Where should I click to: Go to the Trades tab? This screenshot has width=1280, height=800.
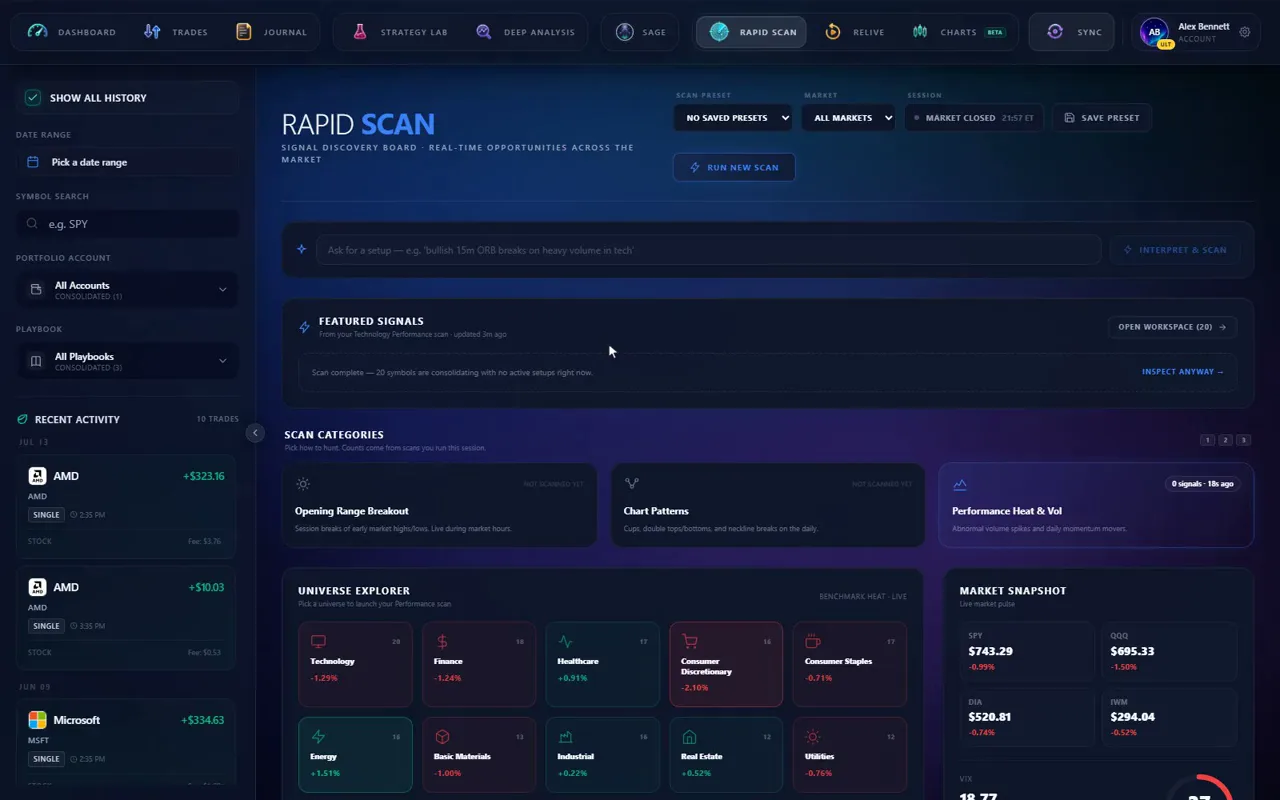coord(176,32)
